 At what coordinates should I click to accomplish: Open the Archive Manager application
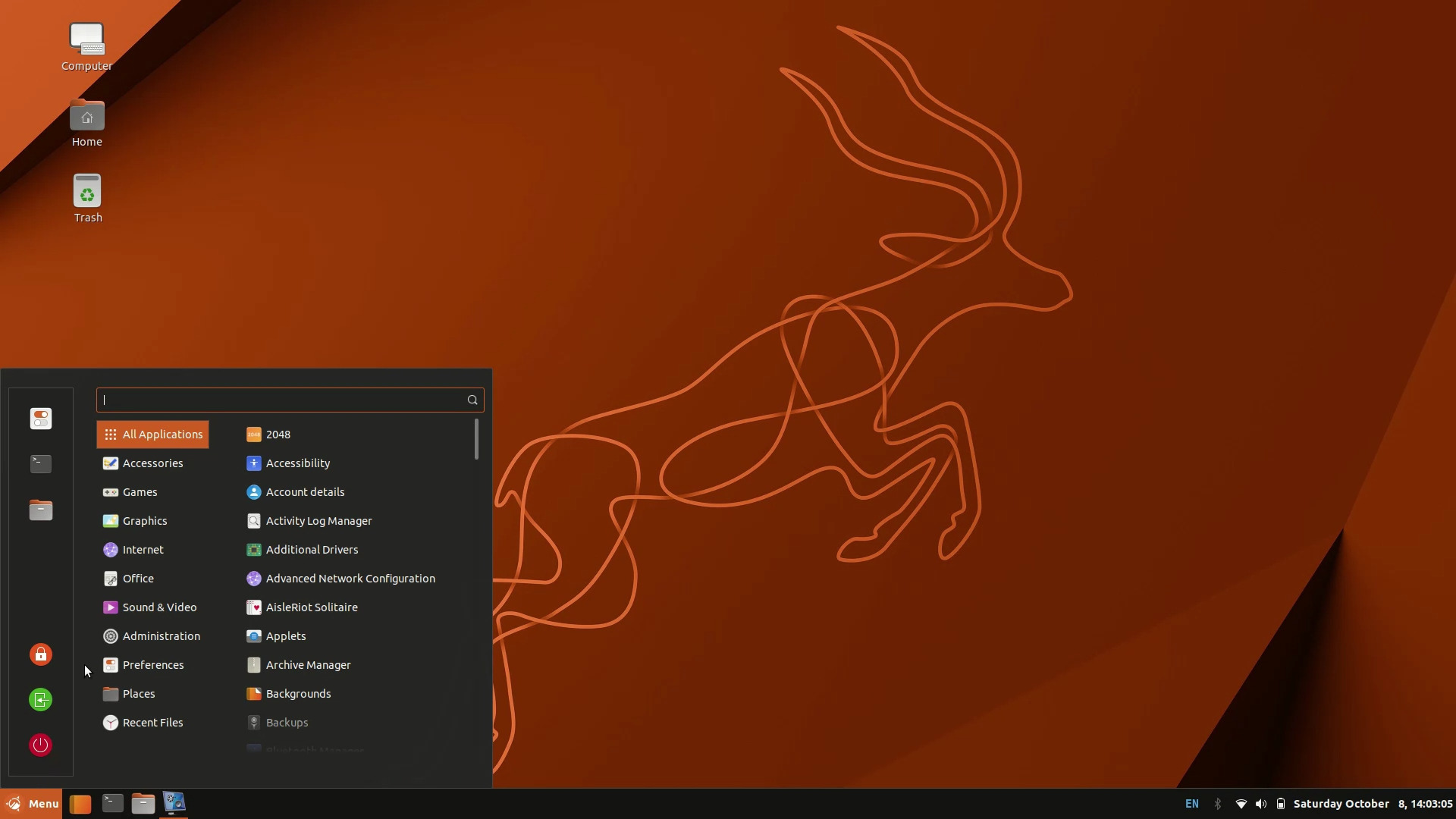[308, 664]
